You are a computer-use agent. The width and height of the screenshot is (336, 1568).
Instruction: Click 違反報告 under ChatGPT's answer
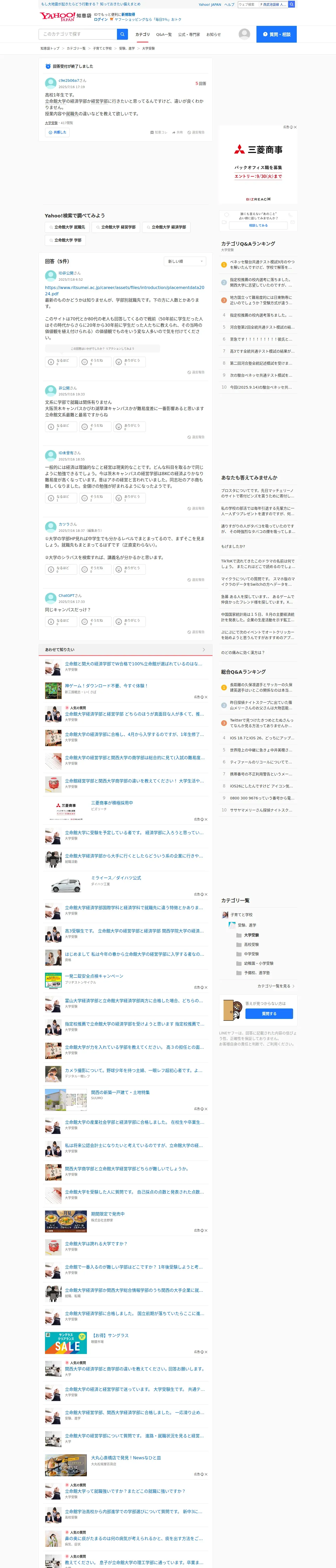(196, 632)
